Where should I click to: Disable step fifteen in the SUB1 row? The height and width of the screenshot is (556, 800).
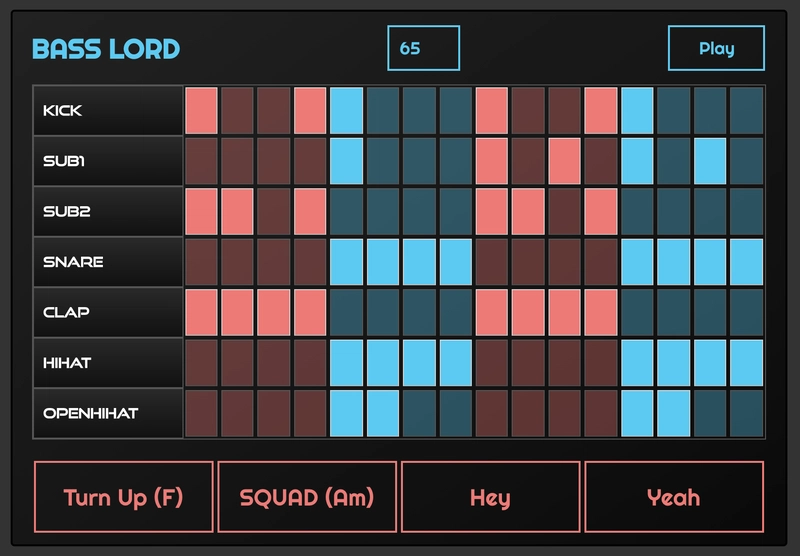click(x=710, y=161)
